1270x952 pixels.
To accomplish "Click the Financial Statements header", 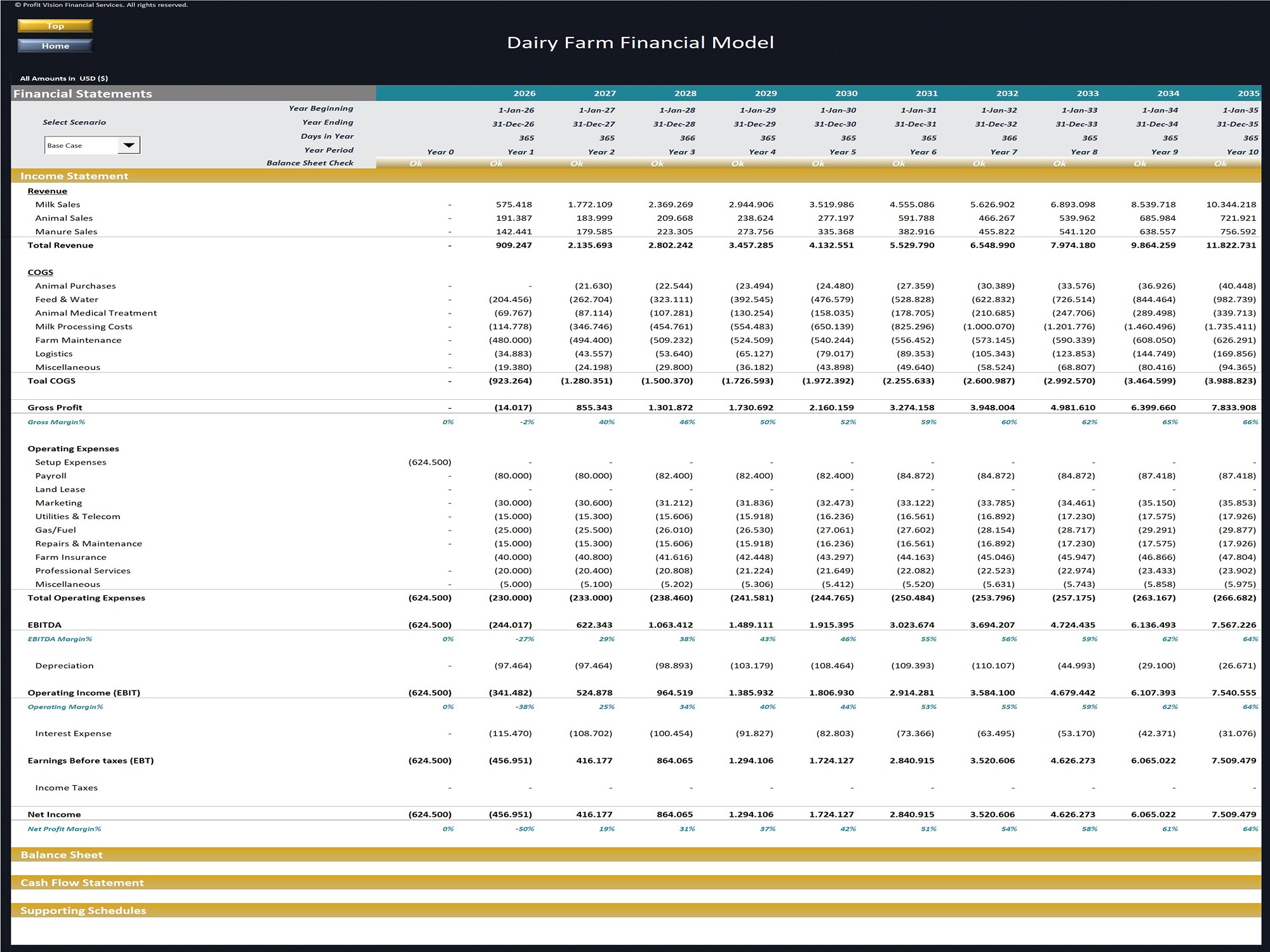I will pyautogui.click(x=83, y=94).
